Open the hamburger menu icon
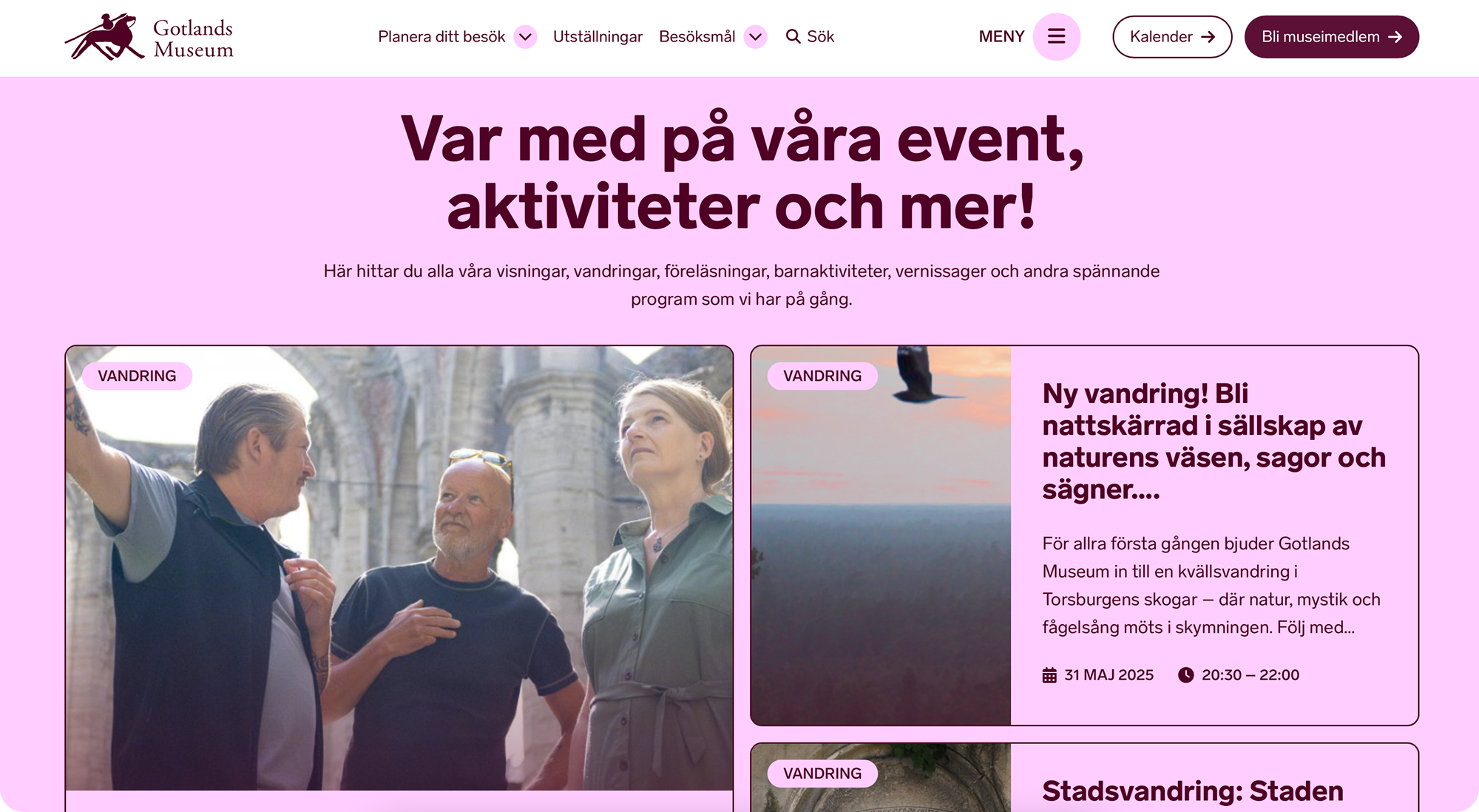The width and height of the screenshot is (1479, 812). pyautogui.click(x=1056, y=36)
